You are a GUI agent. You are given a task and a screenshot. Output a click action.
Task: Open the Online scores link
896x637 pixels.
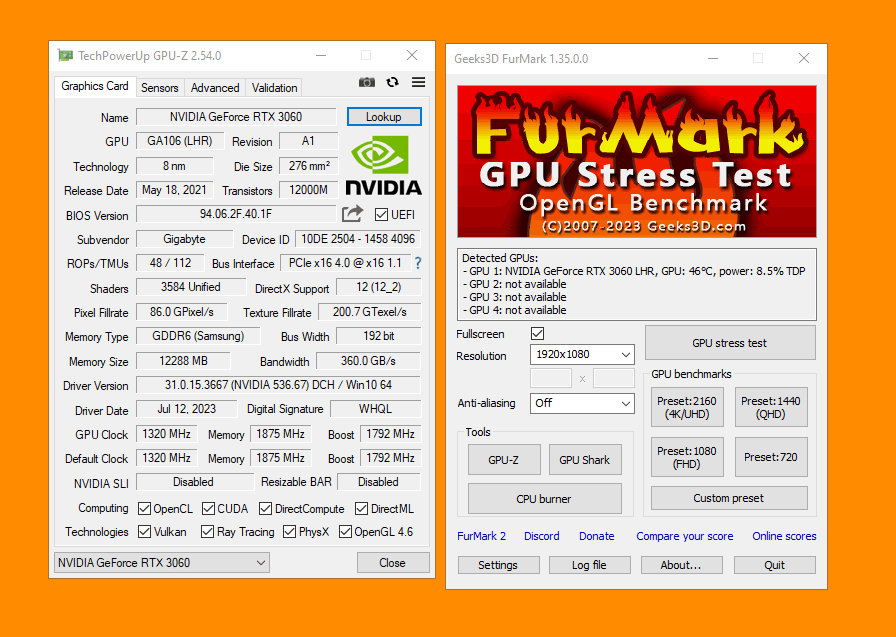pyautogui.click(x=784, y=536)
